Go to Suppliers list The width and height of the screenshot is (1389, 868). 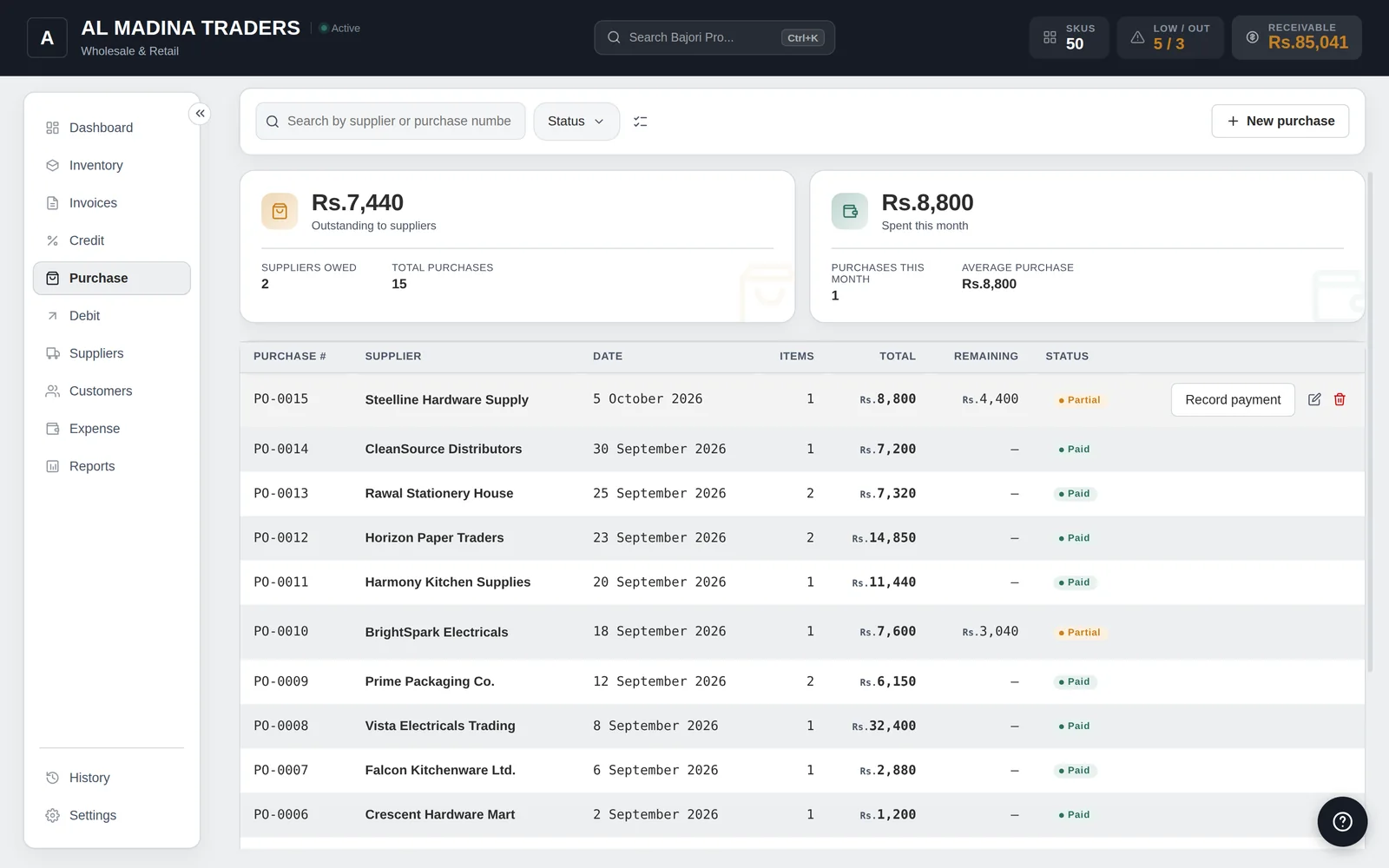[x=112, y=353]
